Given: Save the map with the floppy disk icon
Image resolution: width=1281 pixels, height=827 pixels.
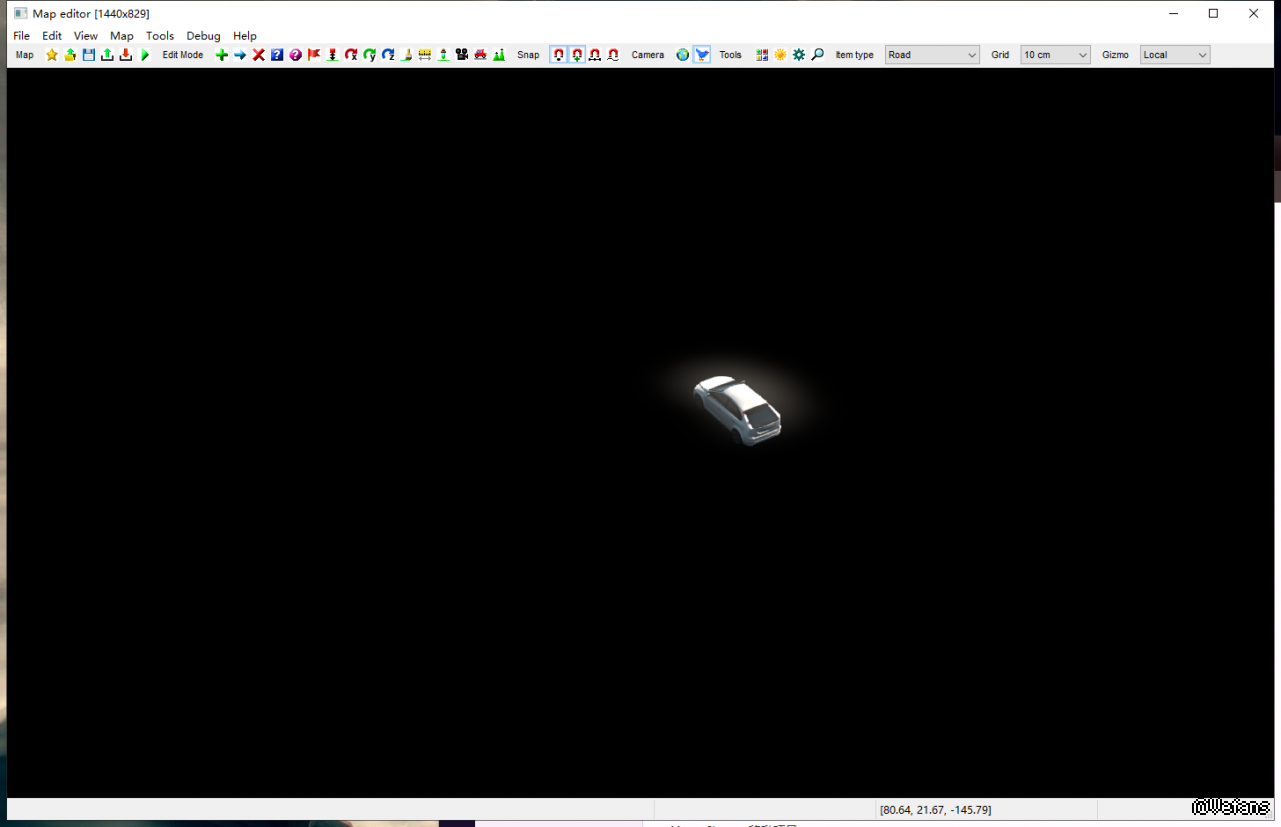Looking at the screenshot, I should 89,55.
